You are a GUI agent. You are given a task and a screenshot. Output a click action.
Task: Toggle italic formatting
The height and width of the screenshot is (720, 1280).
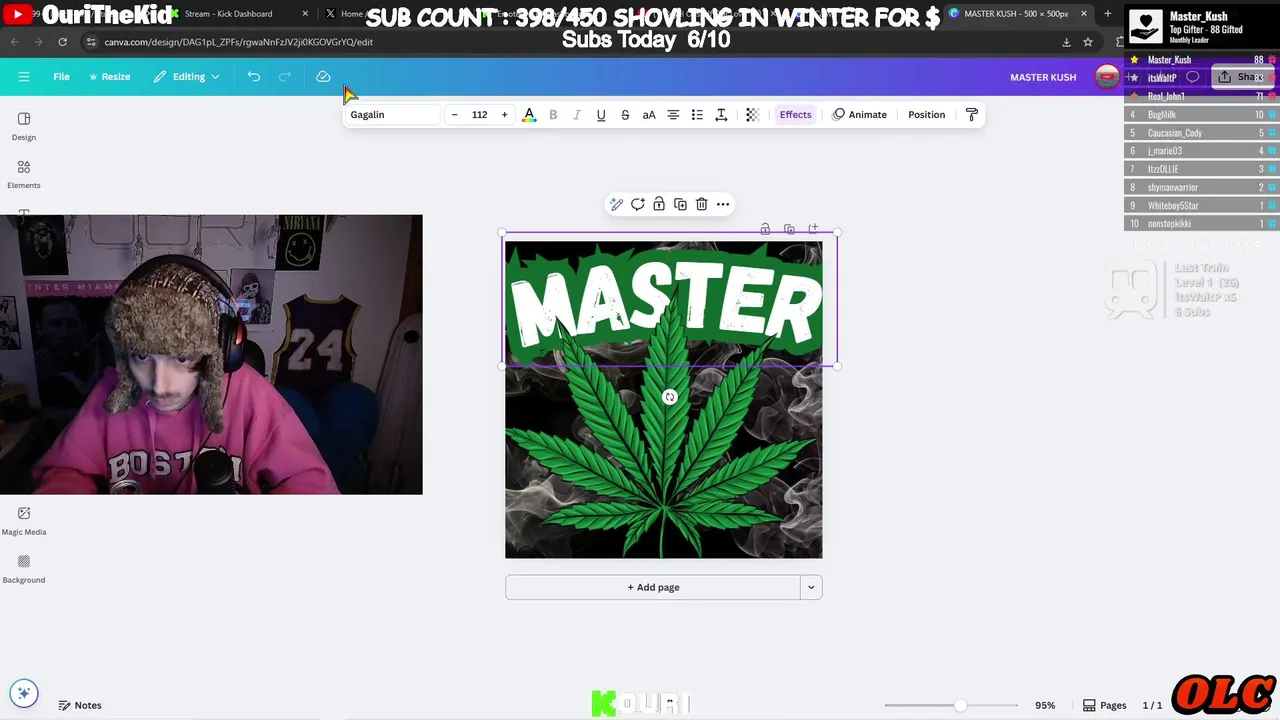577,115
